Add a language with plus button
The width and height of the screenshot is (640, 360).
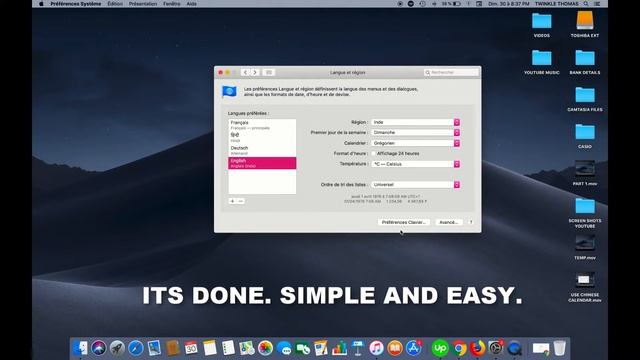point(232,201)
